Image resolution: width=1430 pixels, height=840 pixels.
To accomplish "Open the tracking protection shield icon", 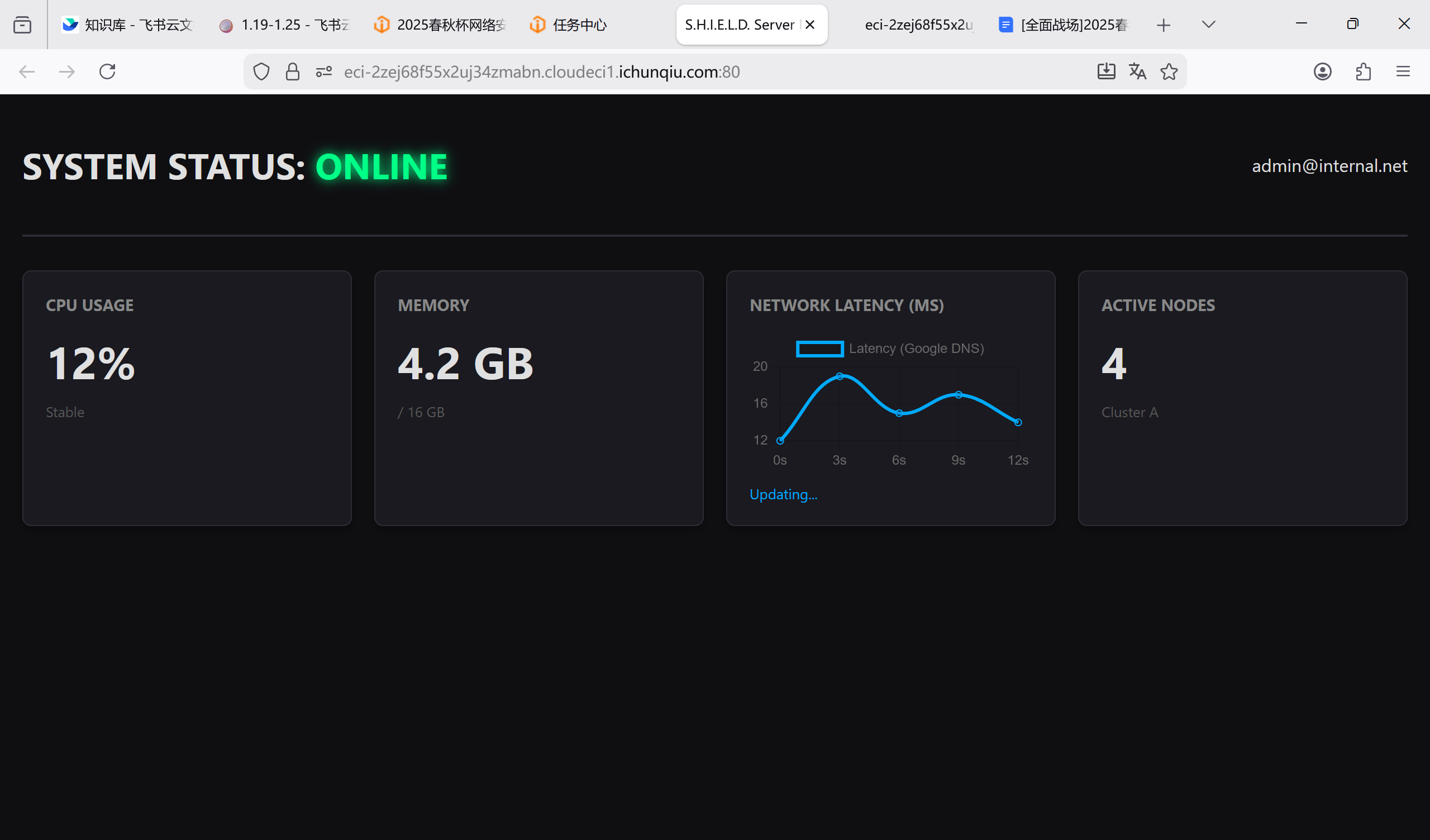I will click(x=261, y=71).
